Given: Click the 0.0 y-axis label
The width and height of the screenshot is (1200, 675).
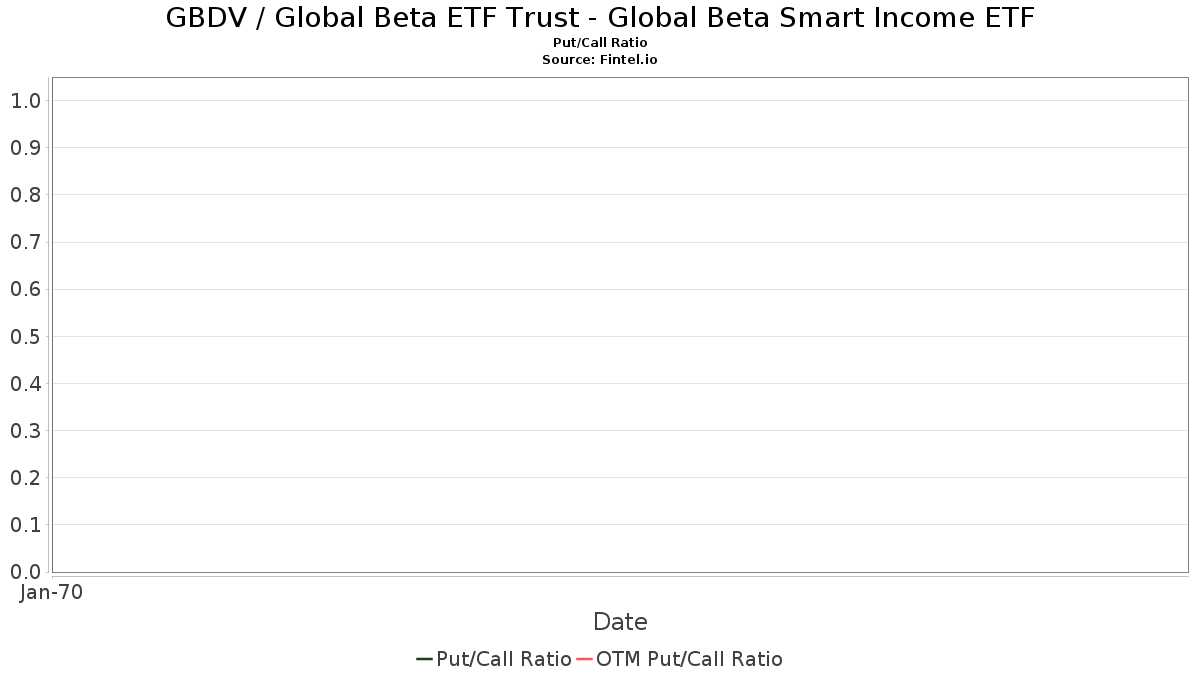Looking at the screenshot, I should (25, 571).
